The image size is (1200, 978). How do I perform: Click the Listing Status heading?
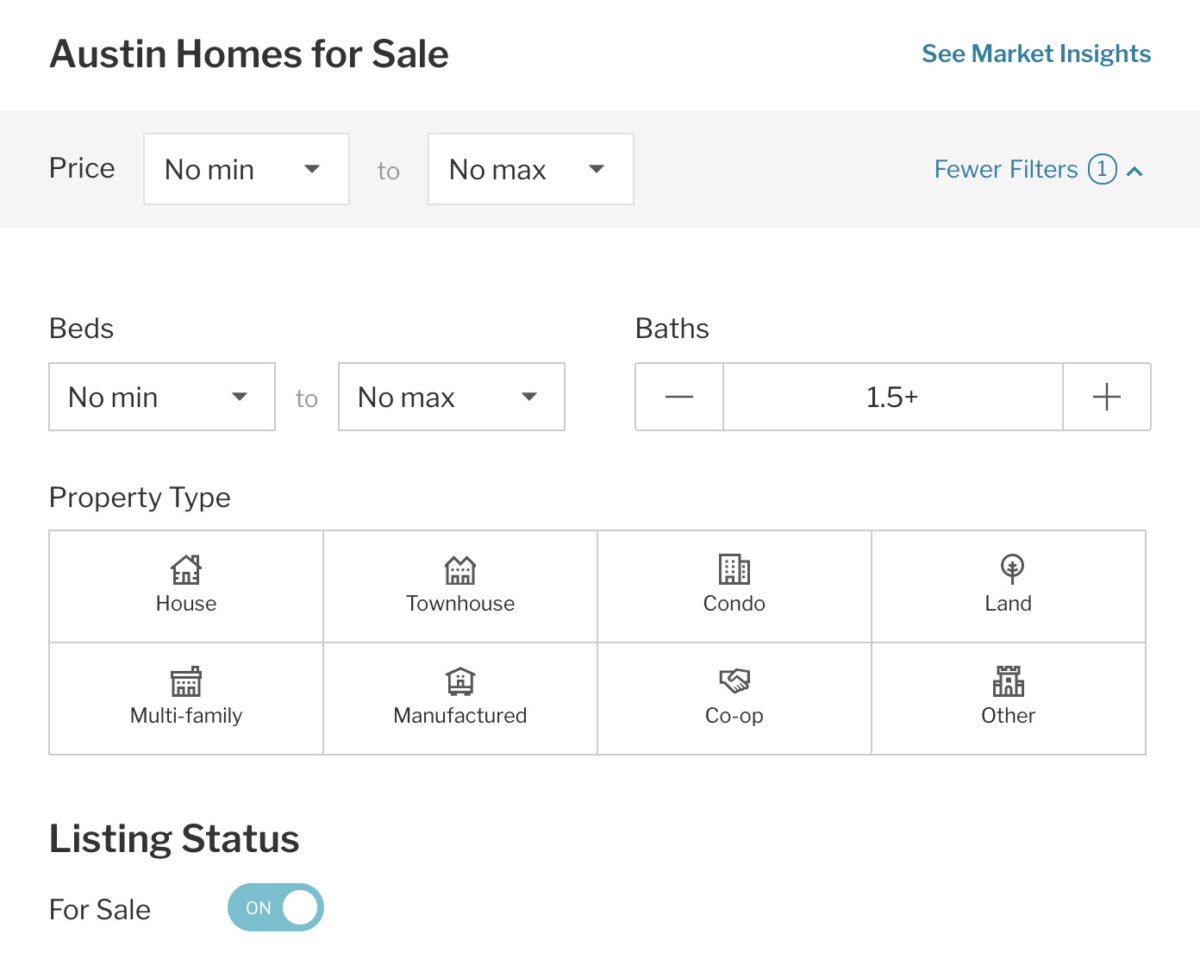click(x=174, y=839)
